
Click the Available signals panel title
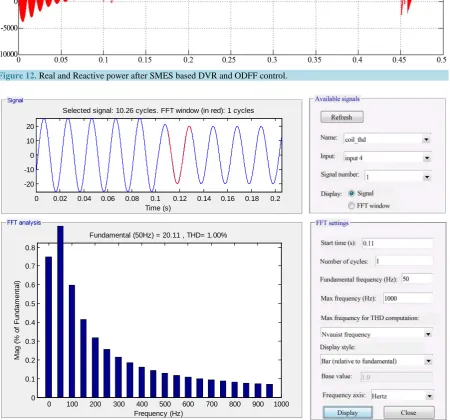click(x=337, y=99)
